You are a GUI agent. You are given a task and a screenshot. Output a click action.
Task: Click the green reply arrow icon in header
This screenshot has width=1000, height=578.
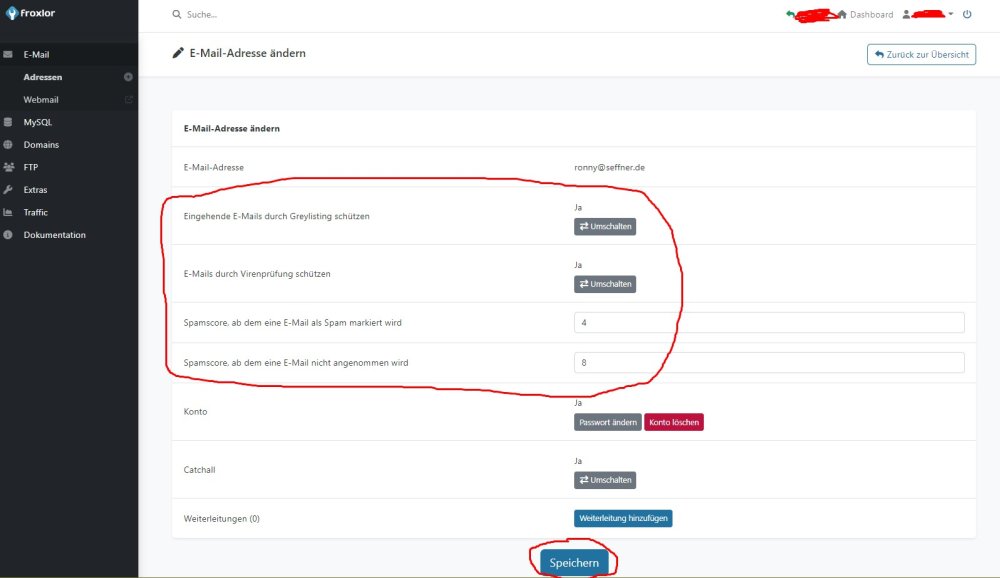pos(791,14)
